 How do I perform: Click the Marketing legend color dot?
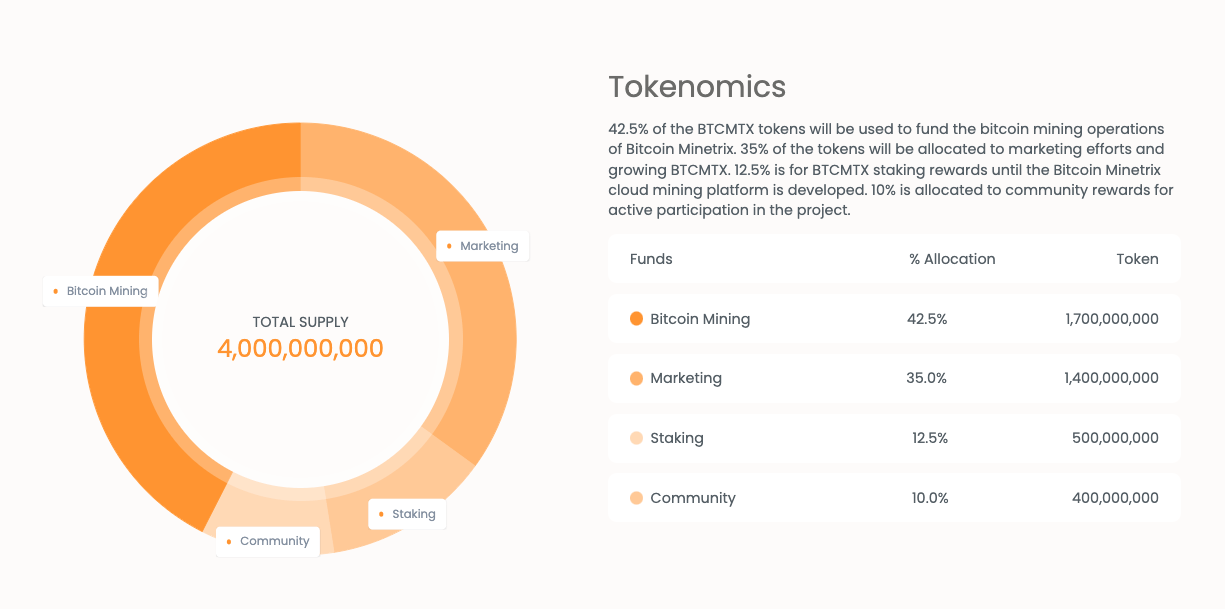tap(636, 379)
